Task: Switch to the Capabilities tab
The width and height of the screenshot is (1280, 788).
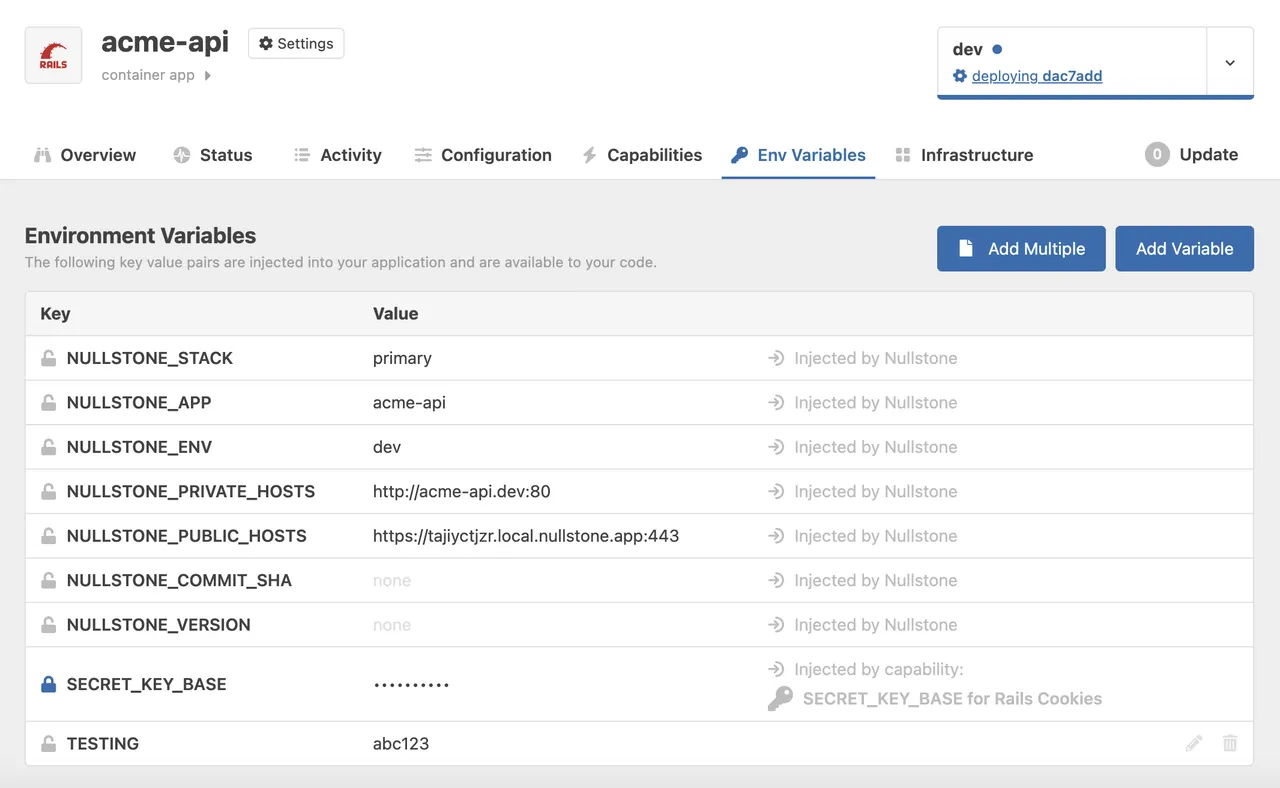Action: click(641, 155)
